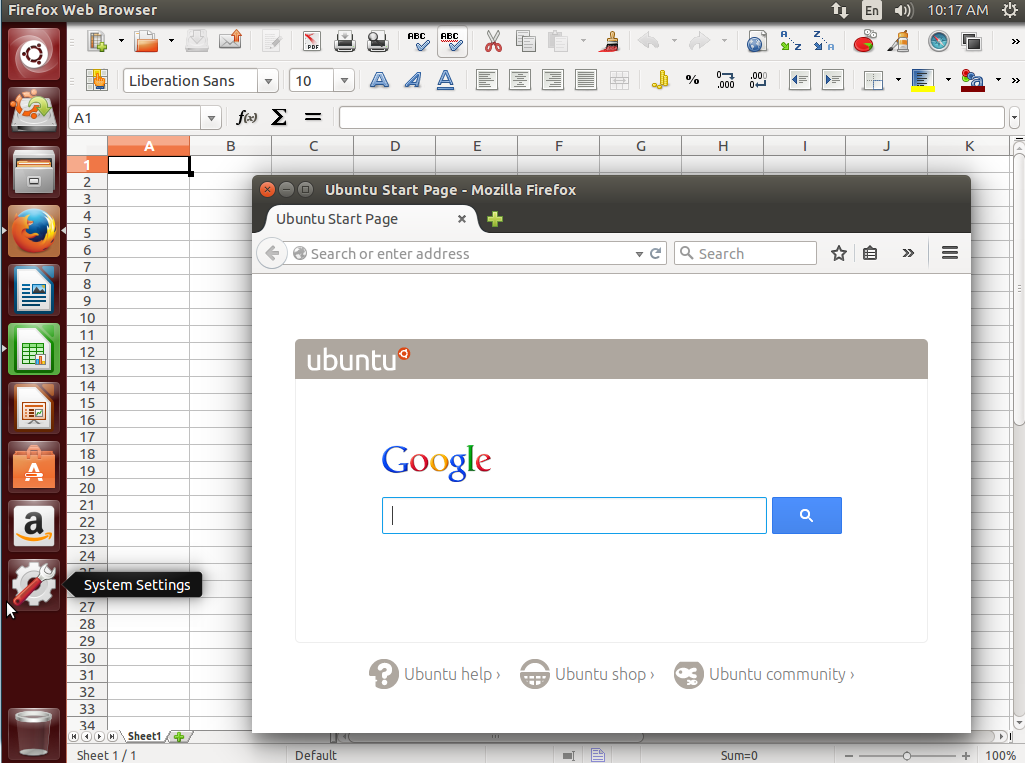Show more Firefox toolbar tools chevron
This screenshot has width=1025, height=763.
coord(908,253)
